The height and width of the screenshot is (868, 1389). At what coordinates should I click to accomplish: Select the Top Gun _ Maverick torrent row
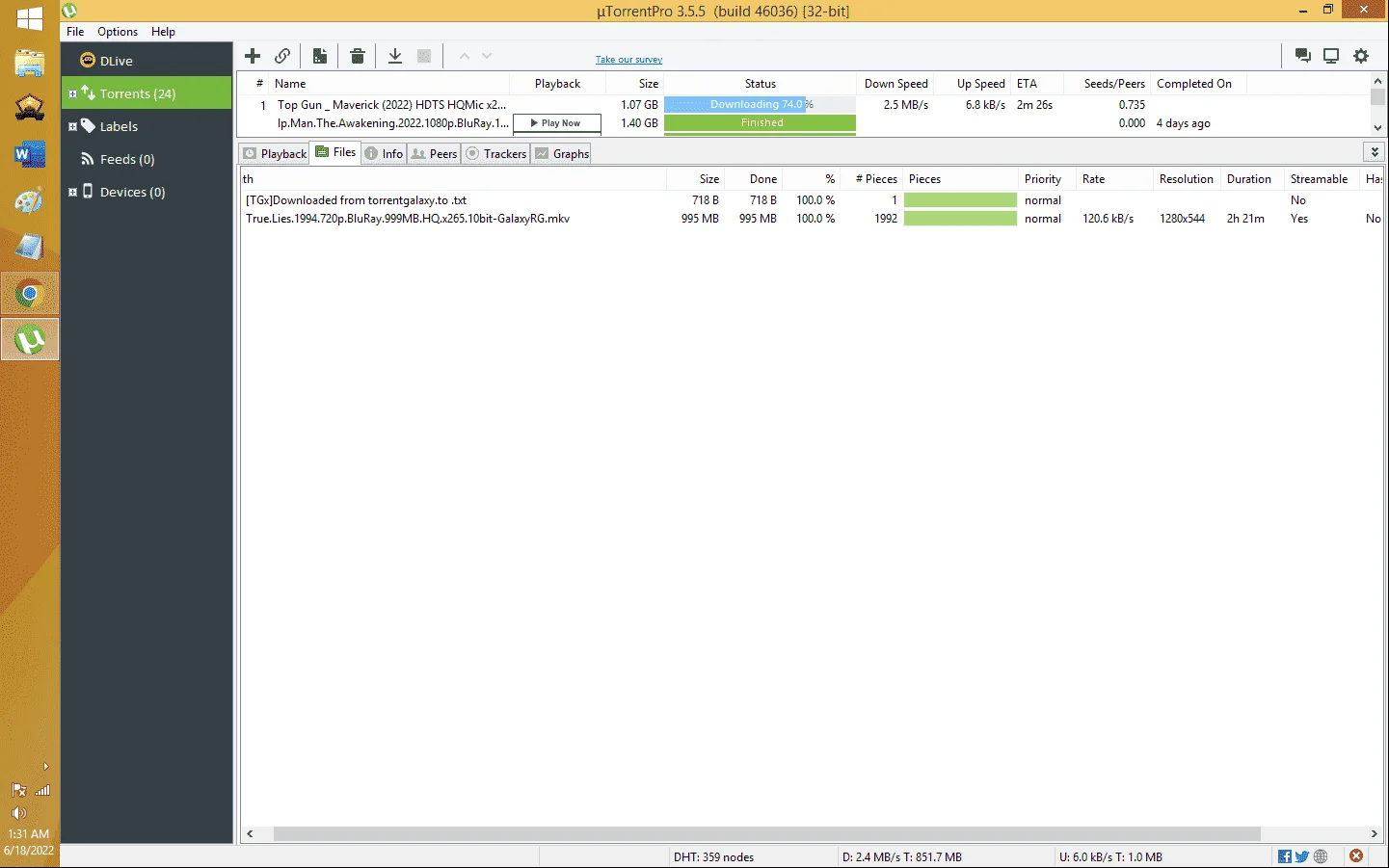coord(806,104)
